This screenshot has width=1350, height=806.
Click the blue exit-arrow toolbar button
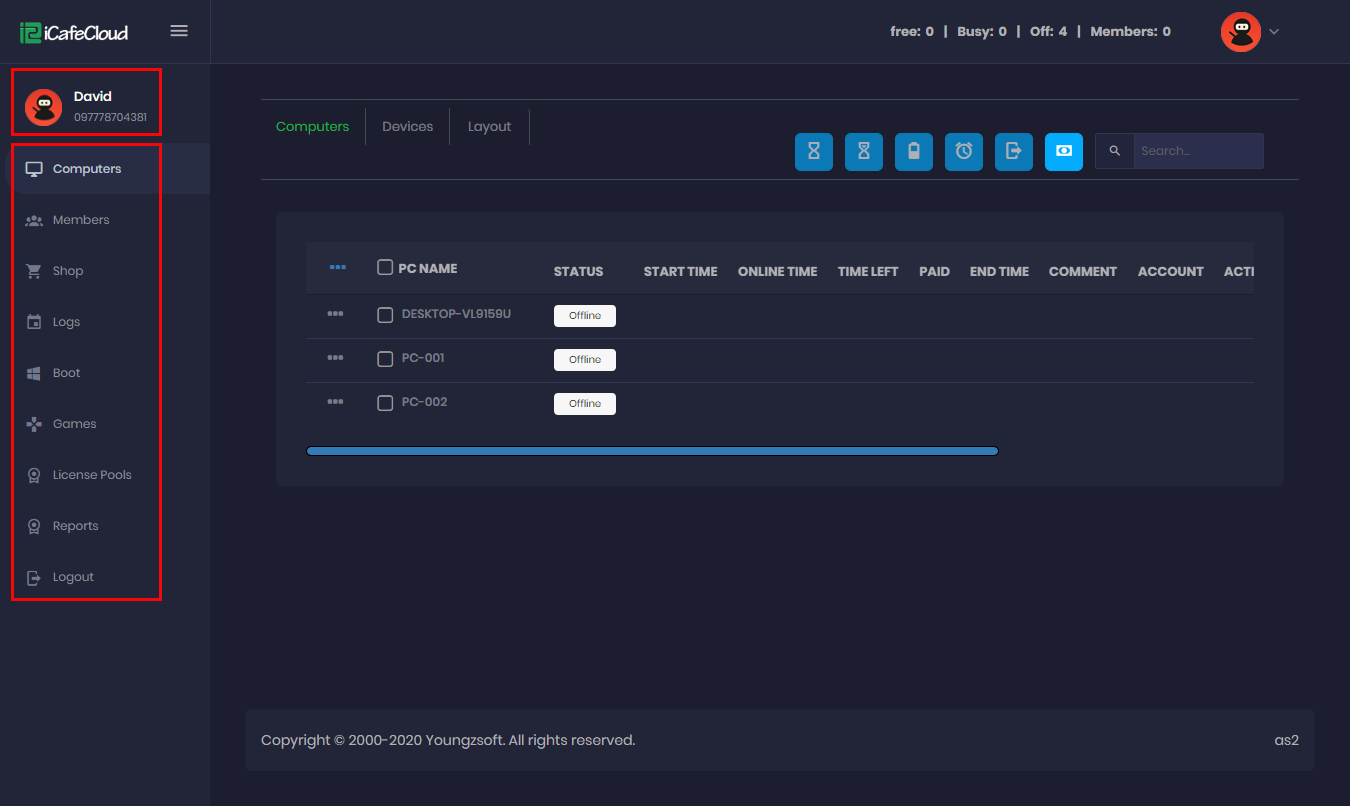(x=1013, y=151)
